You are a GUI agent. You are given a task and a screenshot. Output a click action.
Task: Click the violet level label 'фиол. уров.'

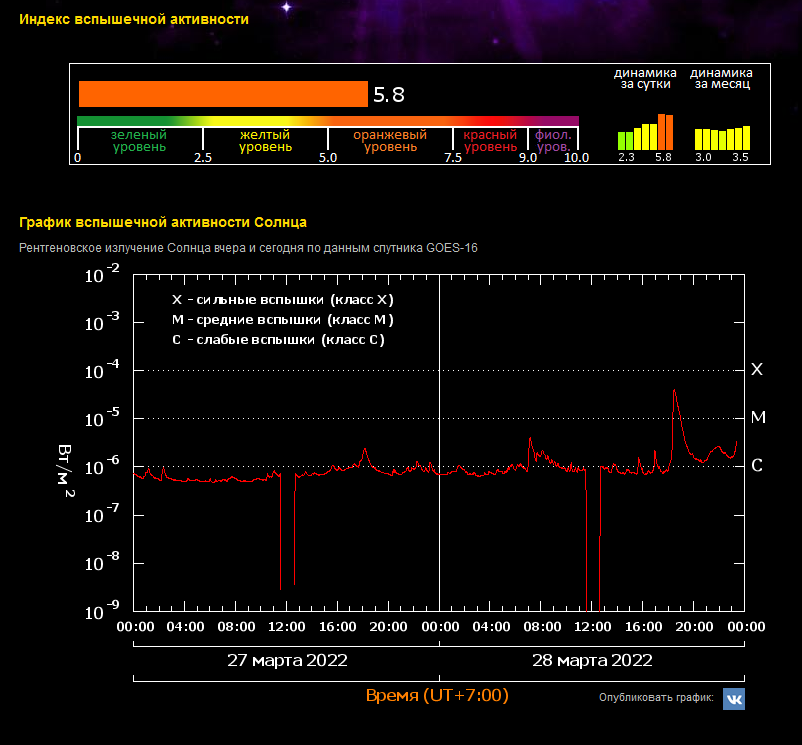[x=553, y=141]
